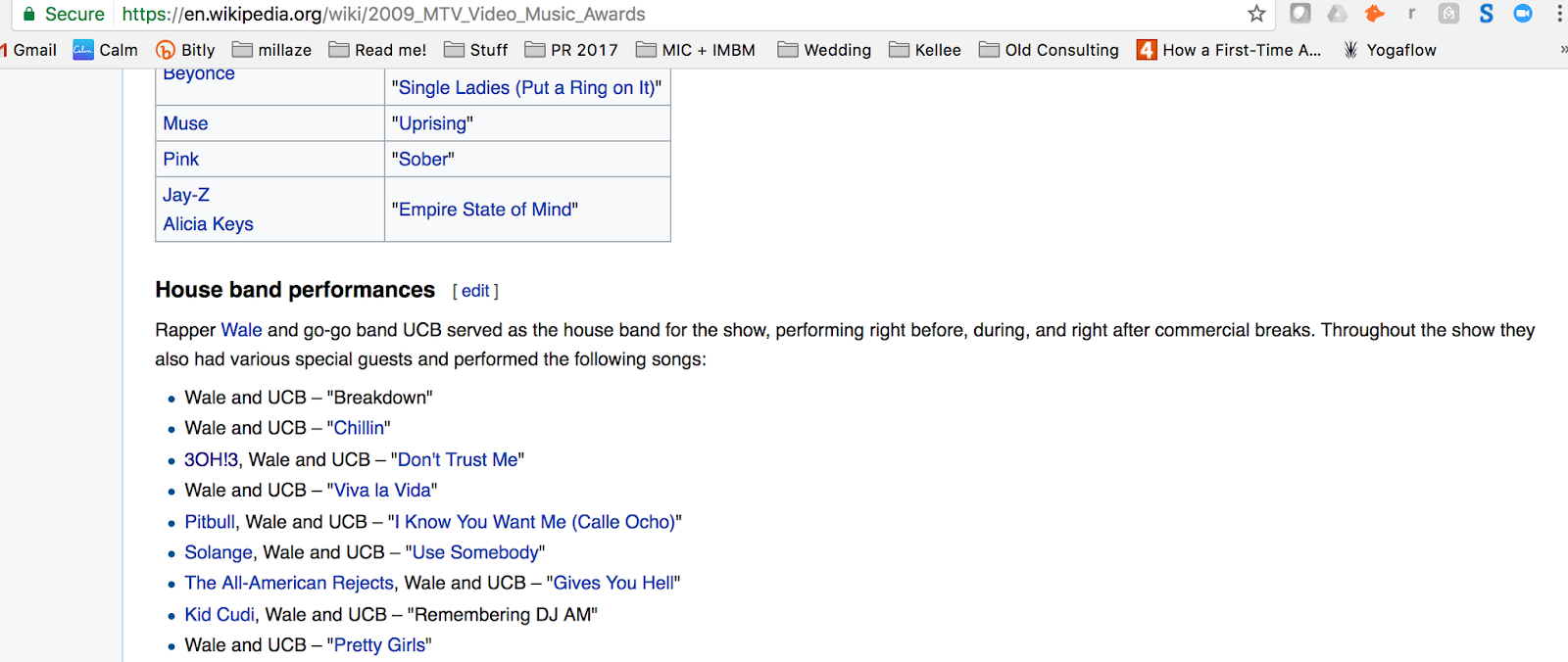The image size is (1568, 662).
Task: Click the Pitbull link
Action: [210, 522]
